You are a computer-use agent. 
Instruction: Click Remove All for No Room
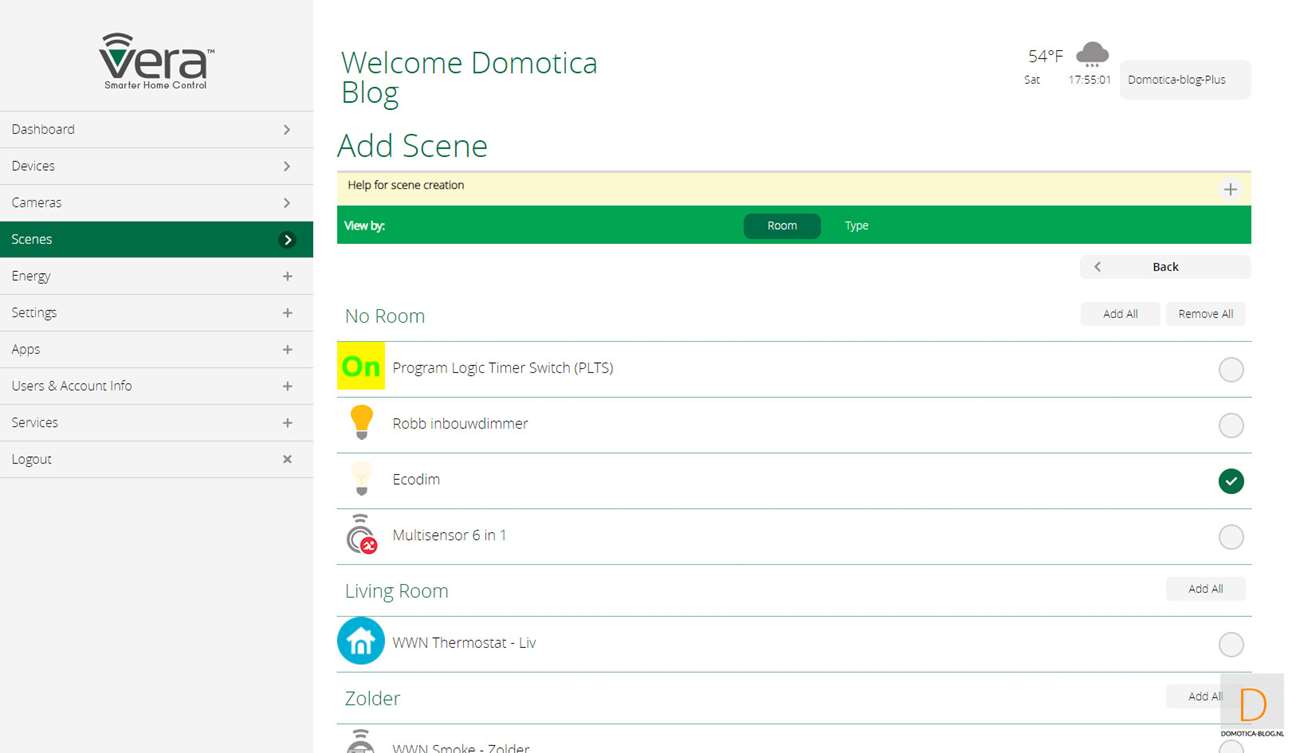point(1205,314)
